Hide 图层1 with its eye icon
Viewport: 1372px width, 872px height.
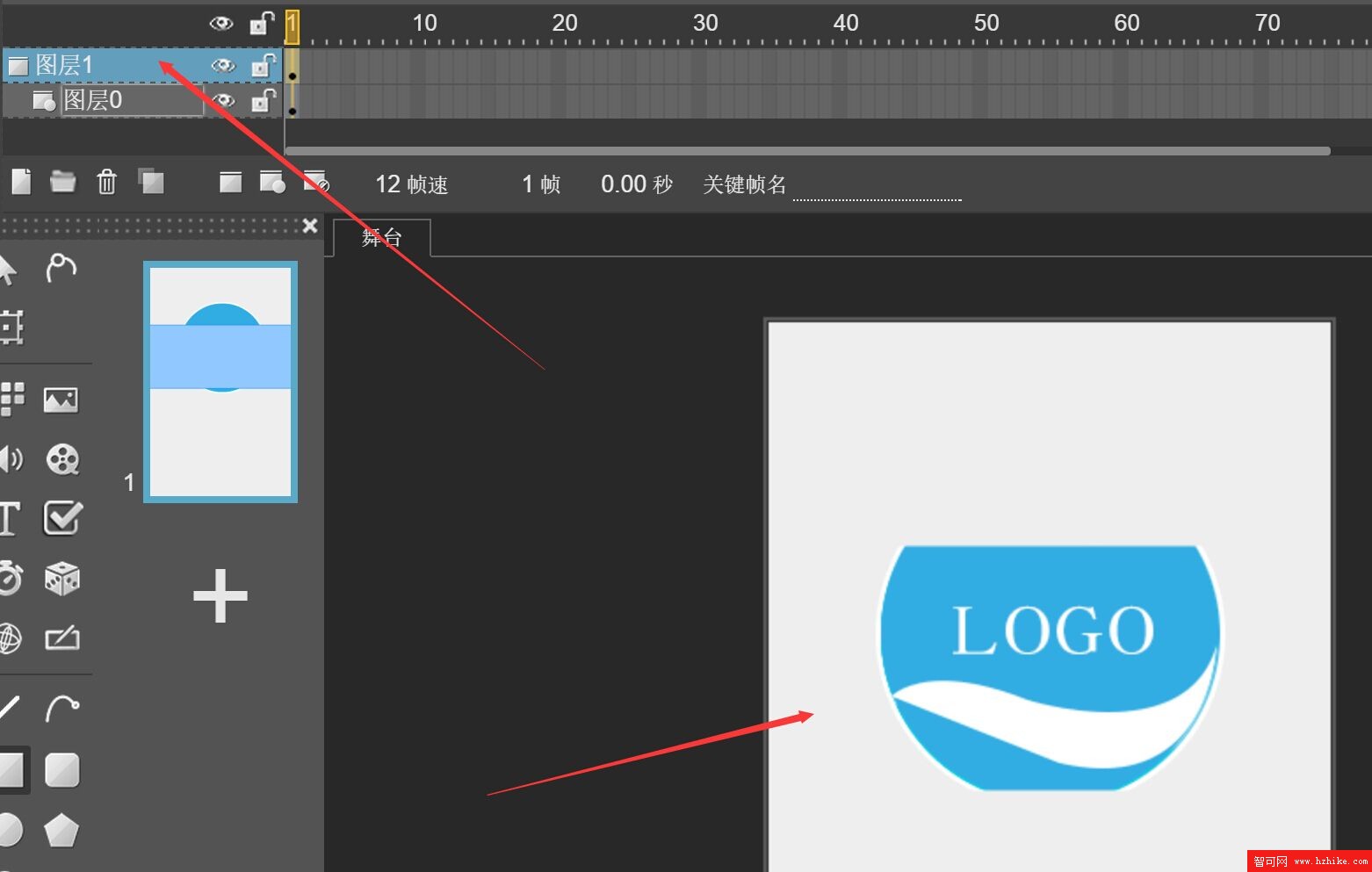(223, 66)
